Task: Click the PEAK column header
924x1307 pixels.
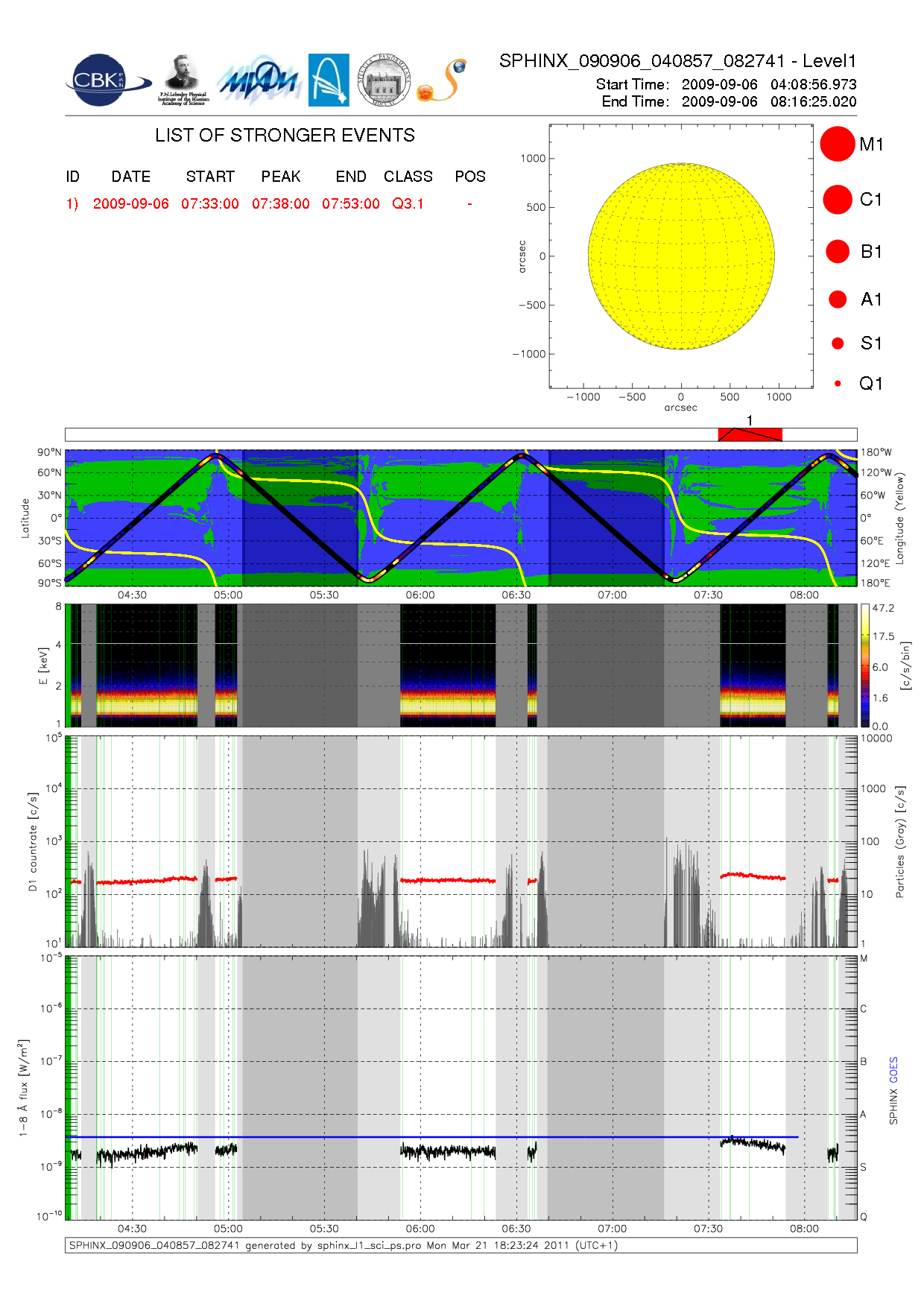Action: pyautogui.click(x=281, y=177)
